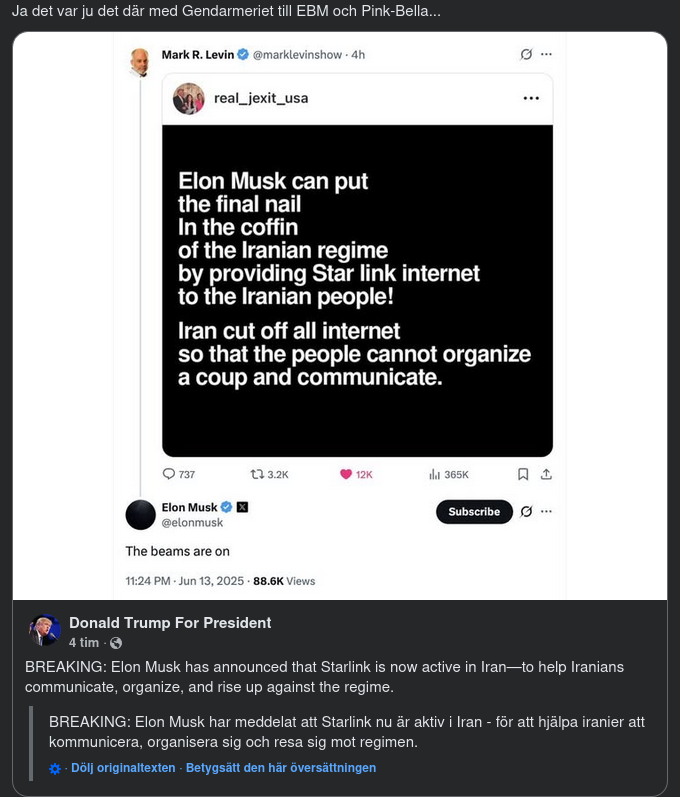Open more options beside Subscribe button

point(546,511)
